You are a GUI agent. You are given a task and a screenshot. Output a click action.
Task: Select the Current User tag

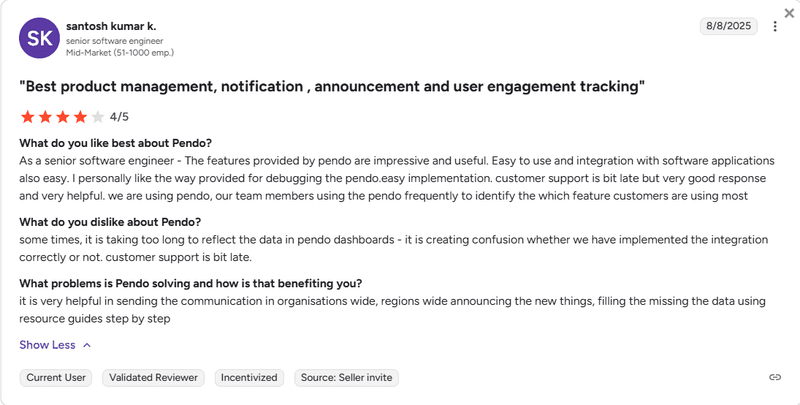pos(57,377)
